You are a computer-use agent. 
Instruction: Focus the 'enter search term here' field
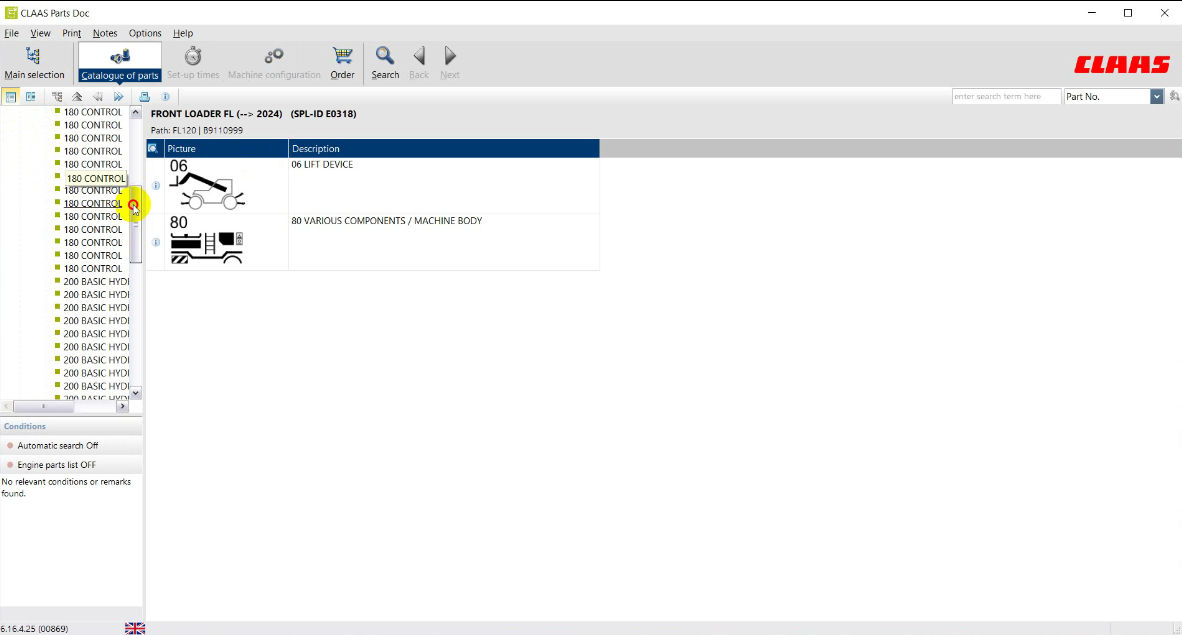(1006, 97)
